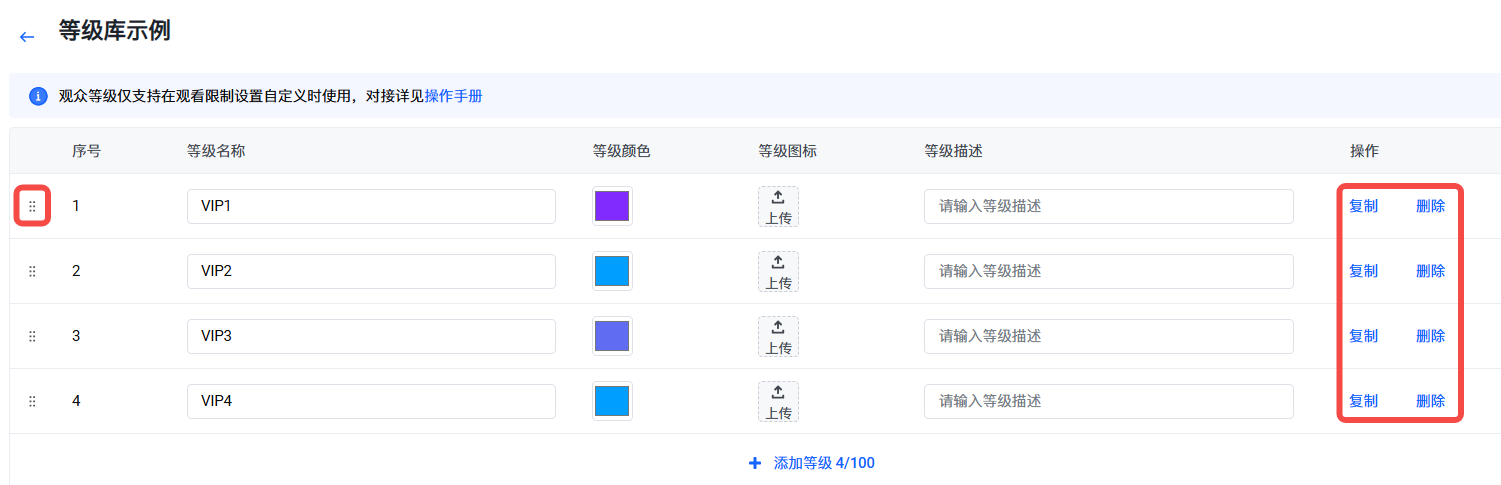Upload a level icon for VIP3
Screen dimensions: 1501x485
point(778,336)
